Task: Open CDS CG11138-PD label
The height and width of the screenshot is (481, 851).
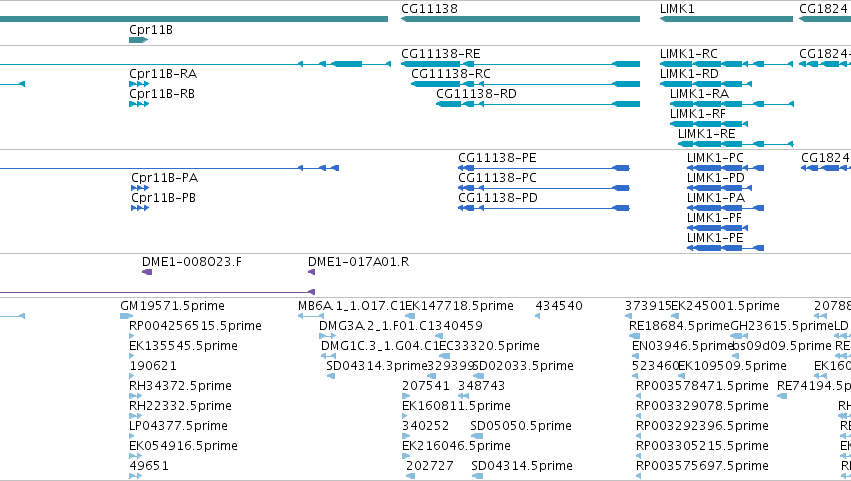Action: (x=498, y=198)
